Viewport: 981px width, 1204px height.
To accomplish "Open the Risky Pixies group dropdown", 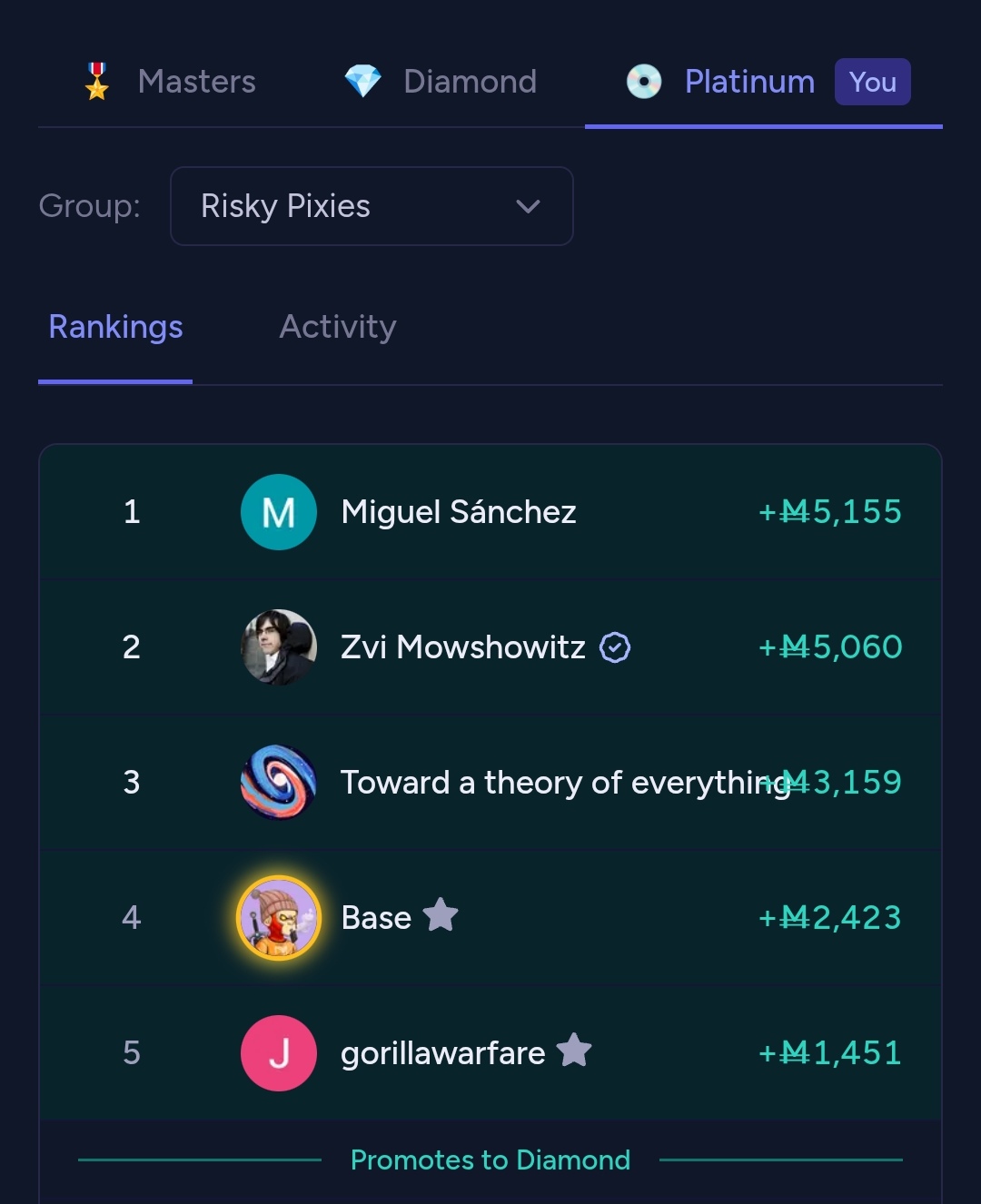I will tap(371, 206).
